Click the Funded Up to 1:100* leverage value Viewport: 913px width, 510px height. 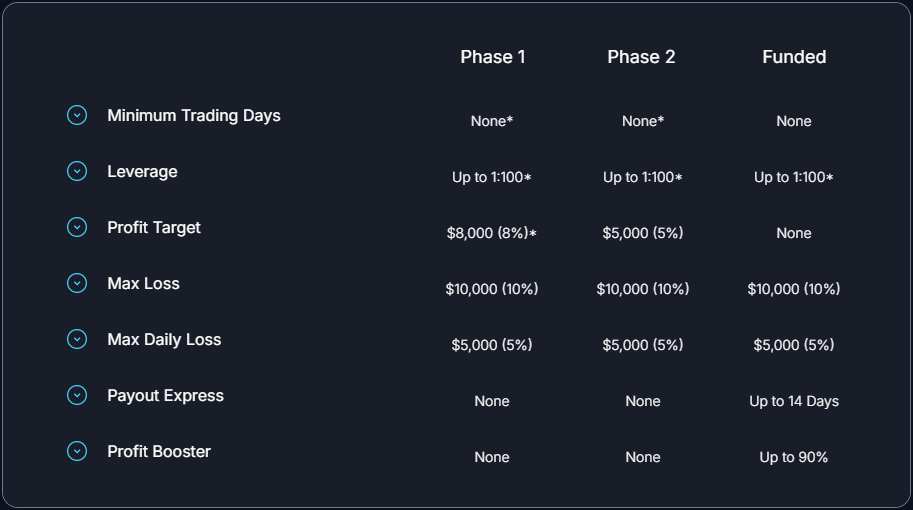coord(794,177)
